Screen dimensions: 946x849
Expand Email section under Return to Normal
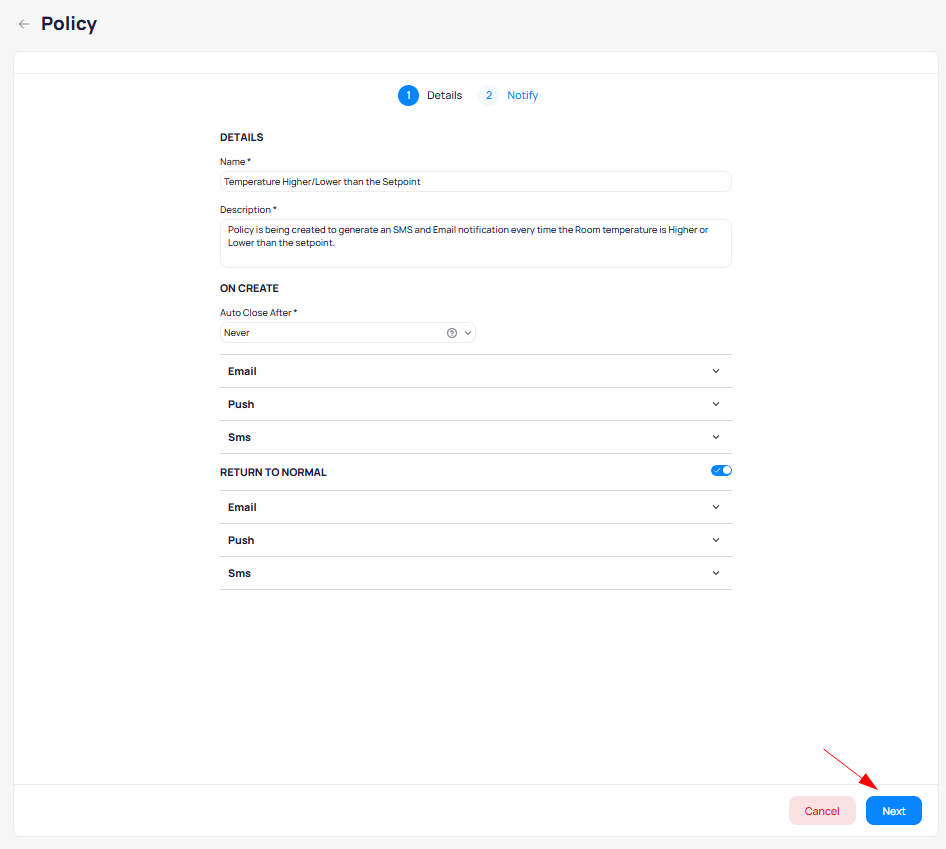(715, 507)
